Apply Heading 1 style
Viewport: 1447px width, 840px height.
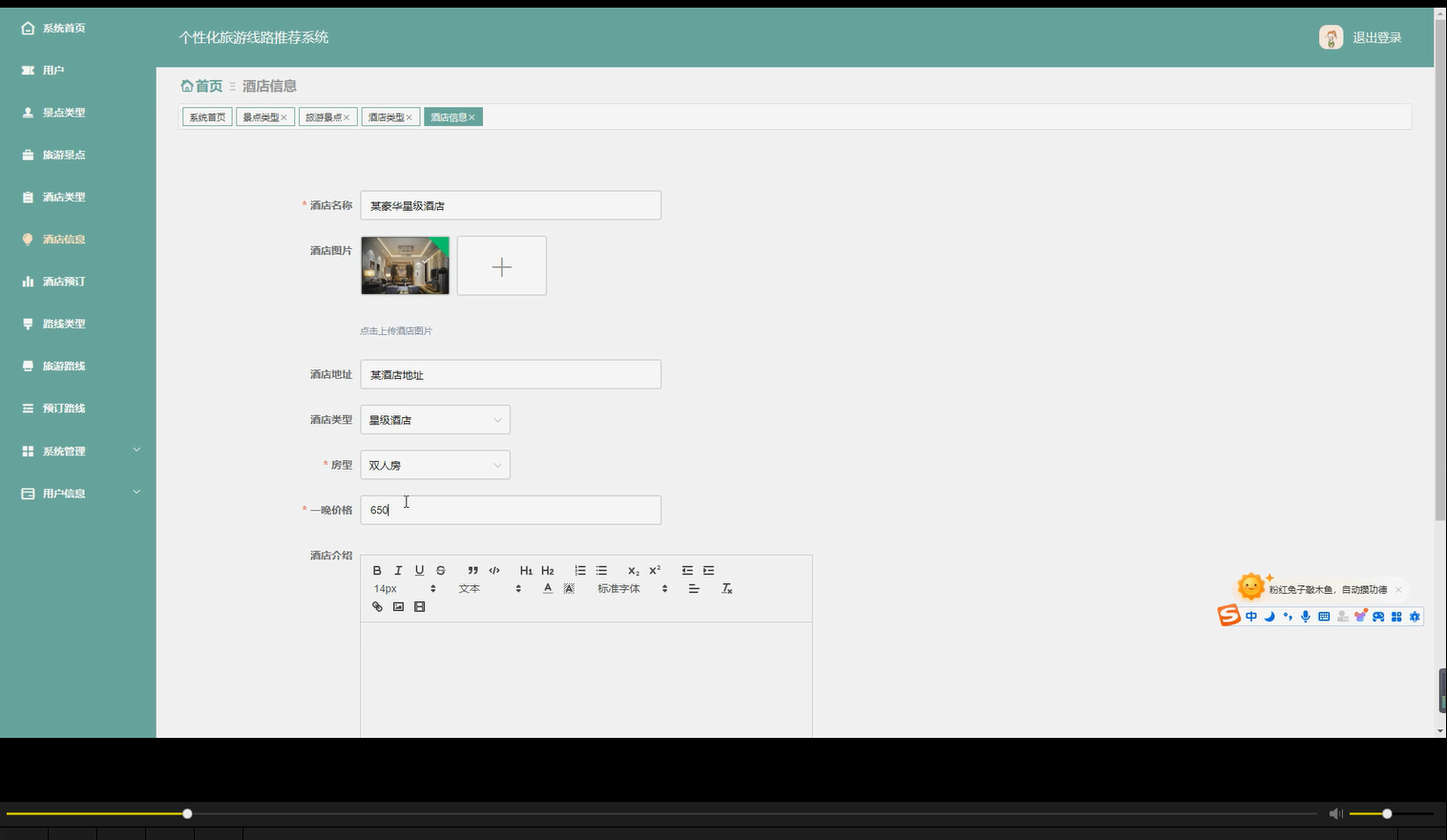coord(526,571)
